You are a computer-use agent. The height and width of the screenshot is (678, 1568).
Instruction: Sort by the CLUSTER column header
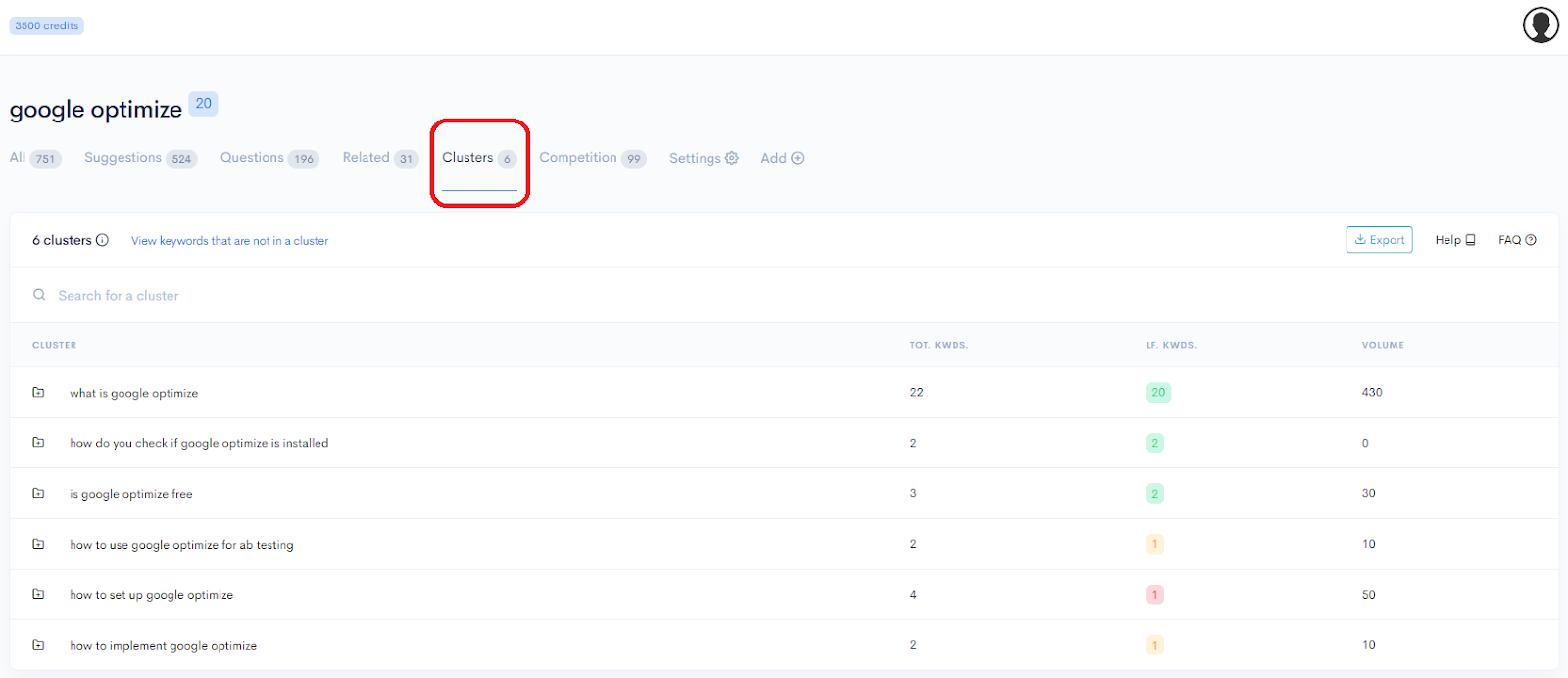pos(54,345)
